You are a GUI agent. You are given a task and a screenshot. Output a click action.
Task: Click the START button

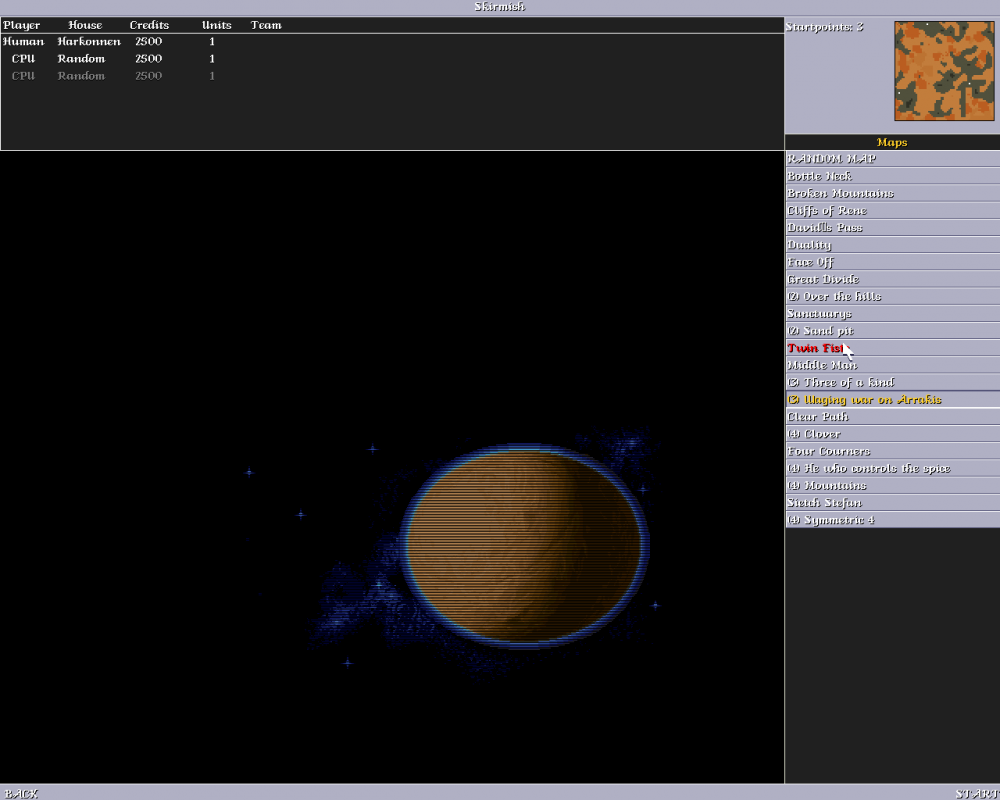[x=975, y=793]
